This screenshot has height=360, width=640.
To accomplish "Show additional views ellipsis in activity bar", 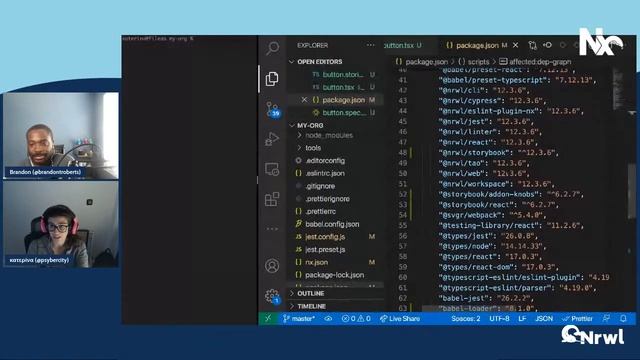I will pos(272,229).
